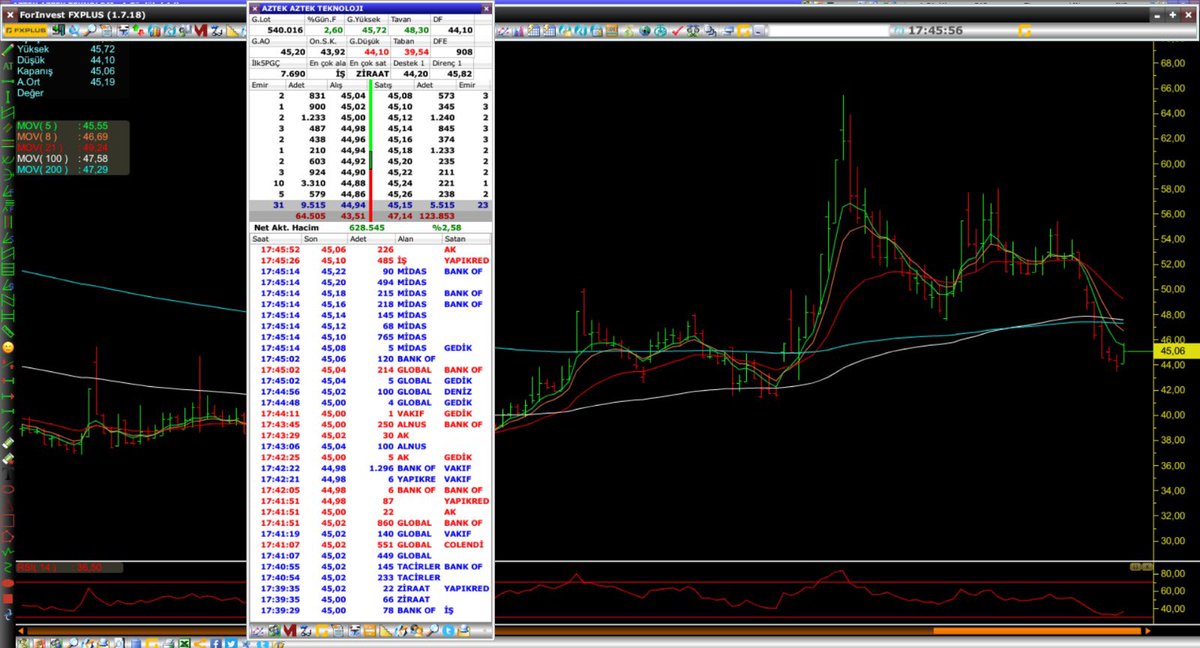1200x648 pixels.
Task: Click the Yüksek value 45,72 in the chart legend
Action: coord(102,48)
